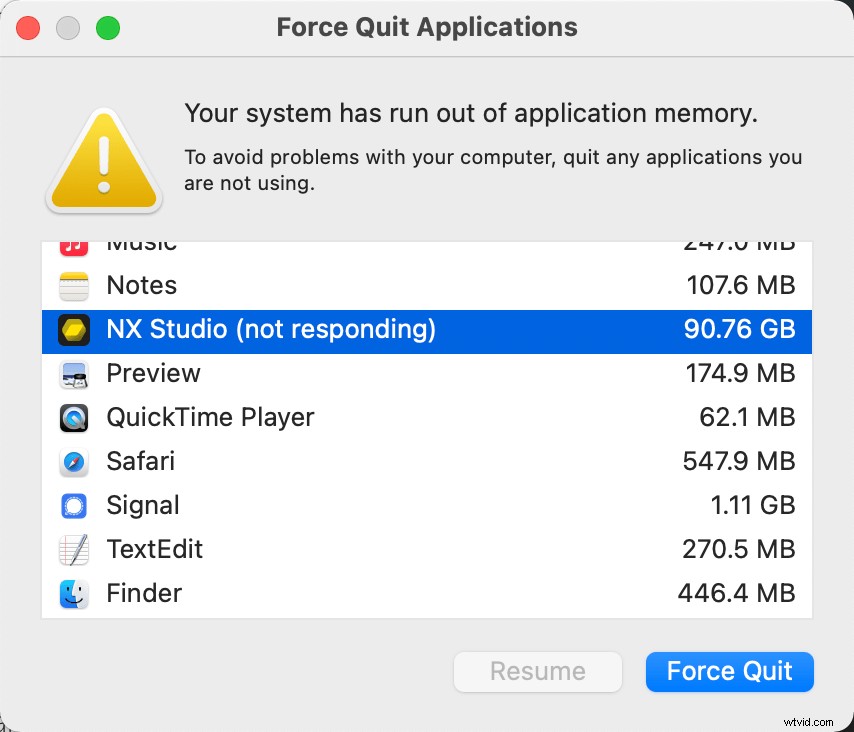Click the yellow warning triangle icon

[104, 160]
